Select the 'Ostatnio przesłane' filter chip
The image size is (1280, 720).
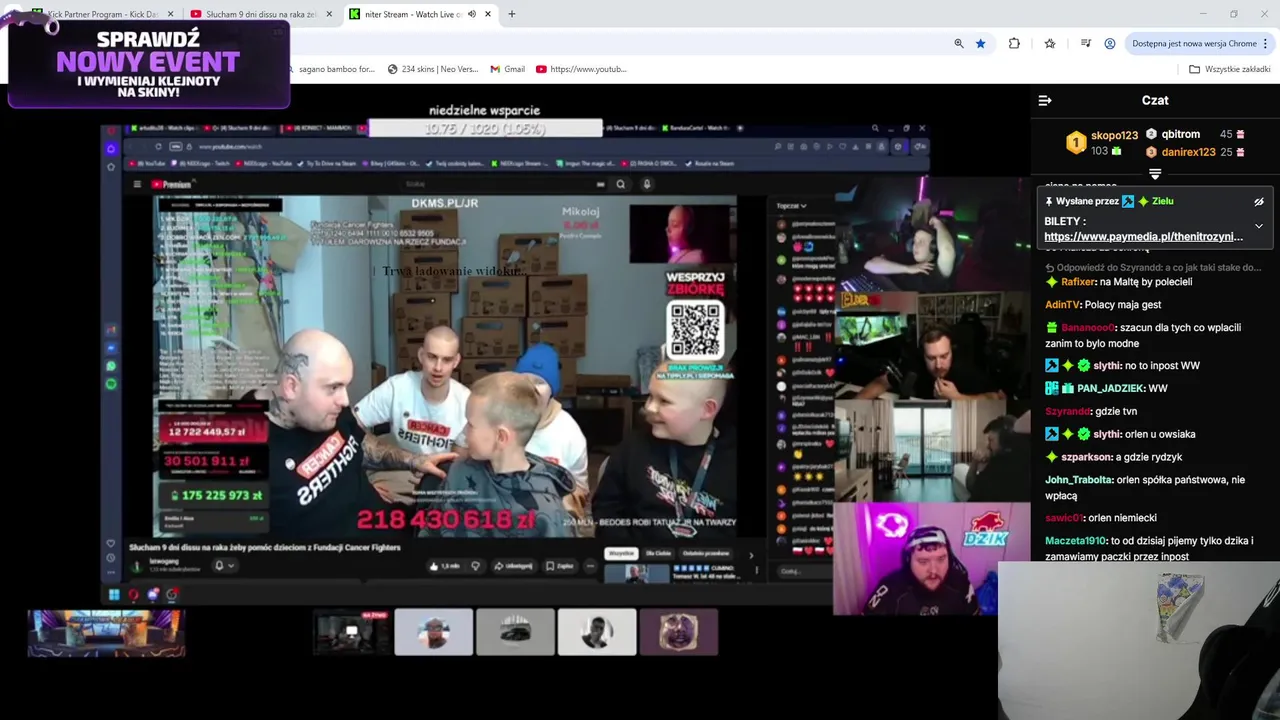706,554
